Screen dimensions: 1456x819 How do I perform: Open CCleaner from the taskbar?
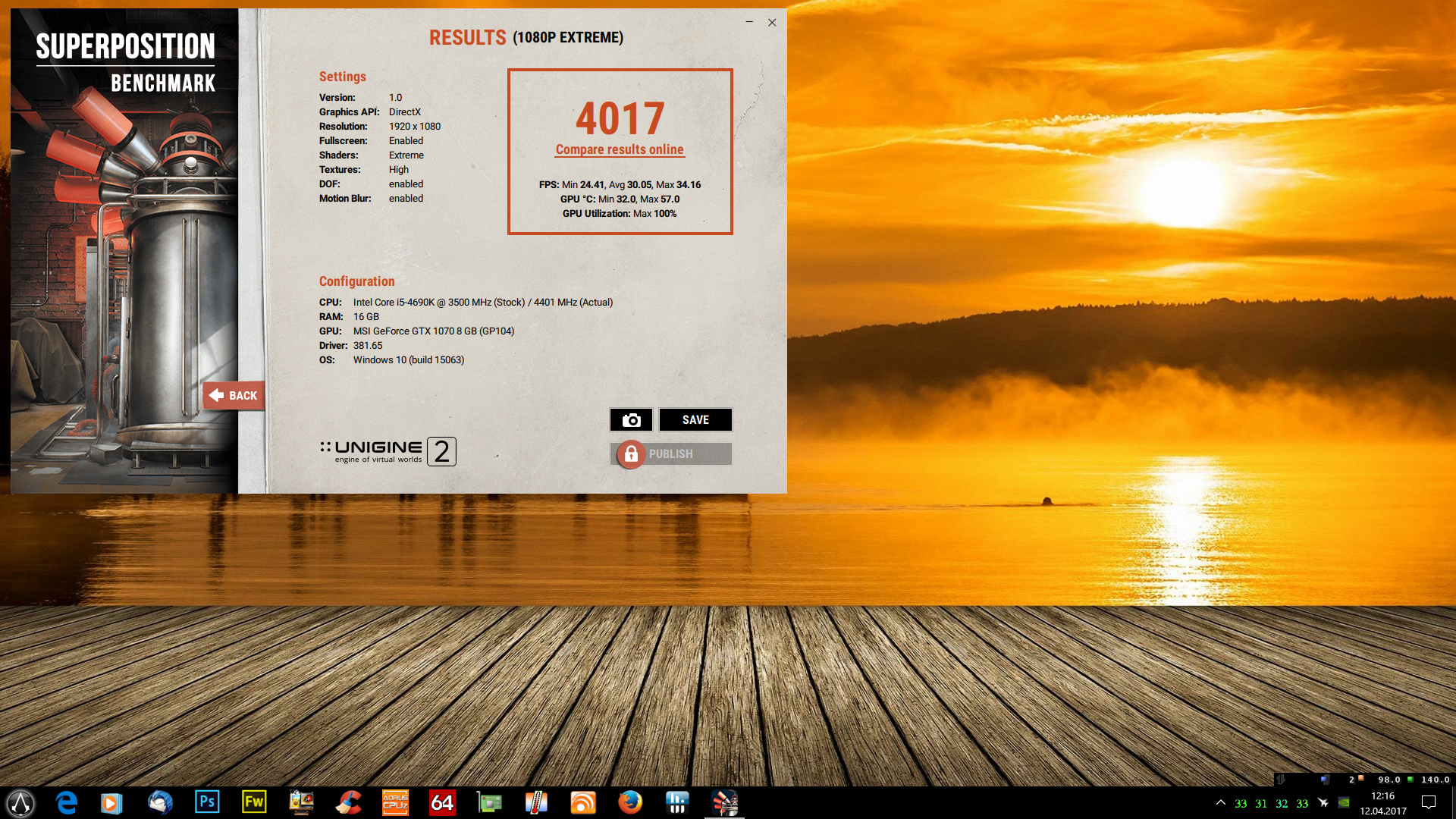click(348, 802)
